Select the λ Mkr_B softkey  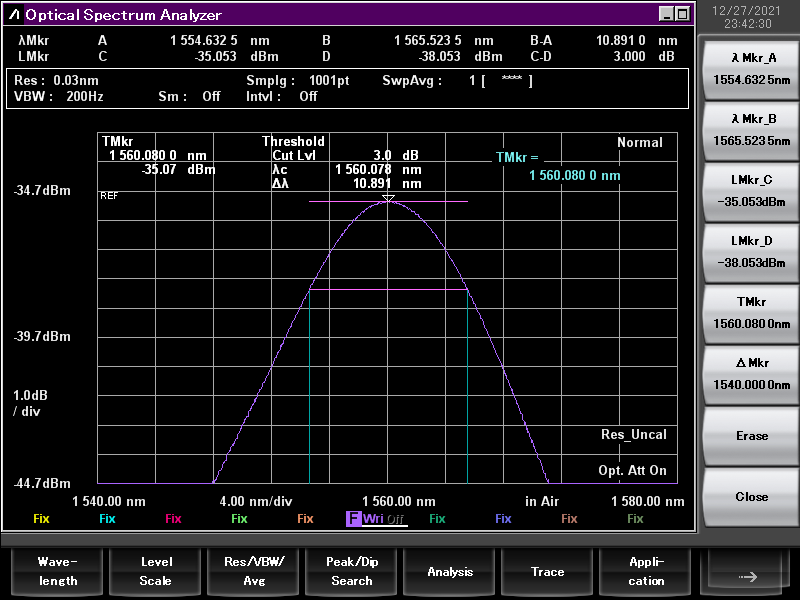pyautogui.click(x=752, y=130)
